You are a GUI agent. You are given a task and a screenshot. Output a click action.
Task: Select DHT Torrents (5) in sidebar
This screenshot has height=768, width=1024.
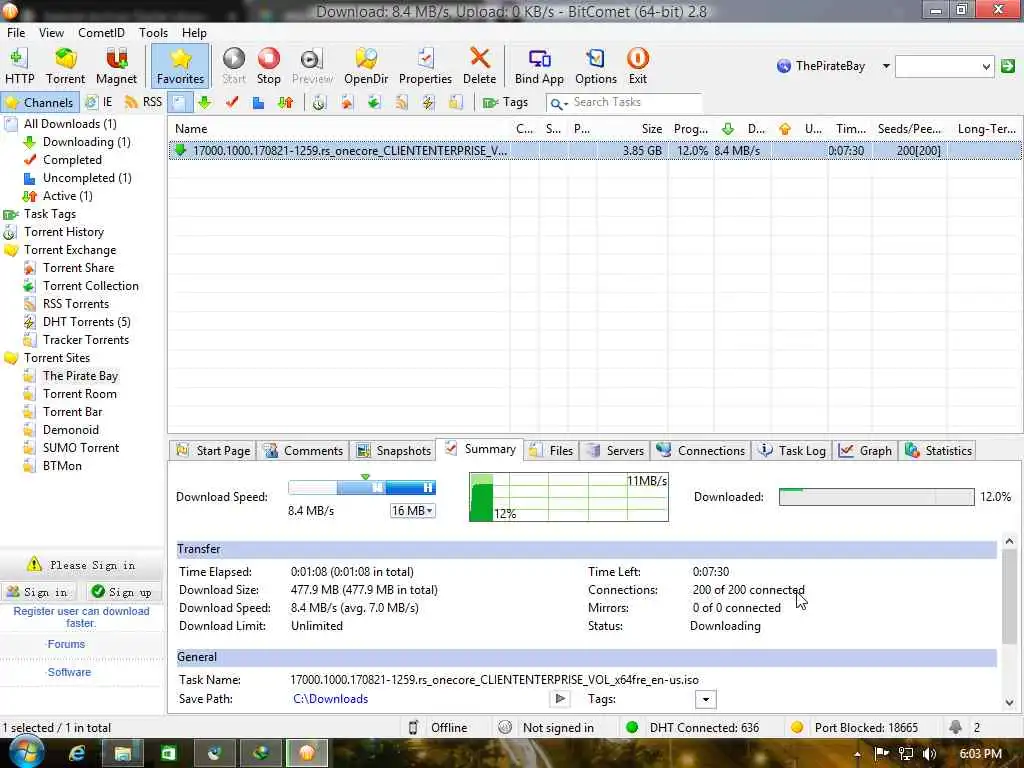(x=86, y=322)
